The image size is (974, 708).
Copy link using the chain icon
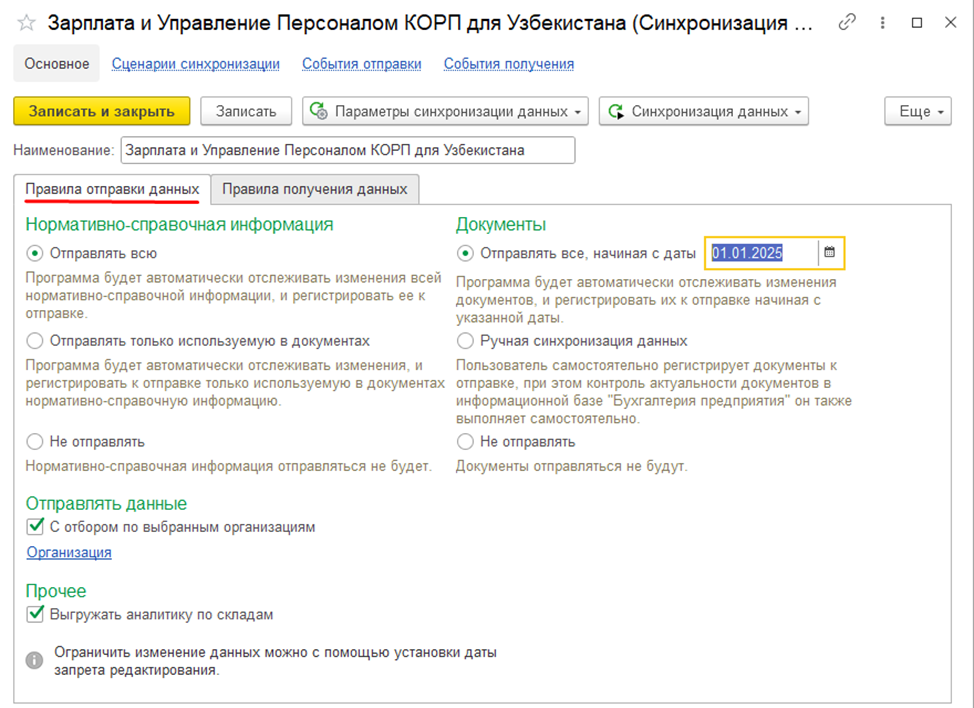pos(847,22)
